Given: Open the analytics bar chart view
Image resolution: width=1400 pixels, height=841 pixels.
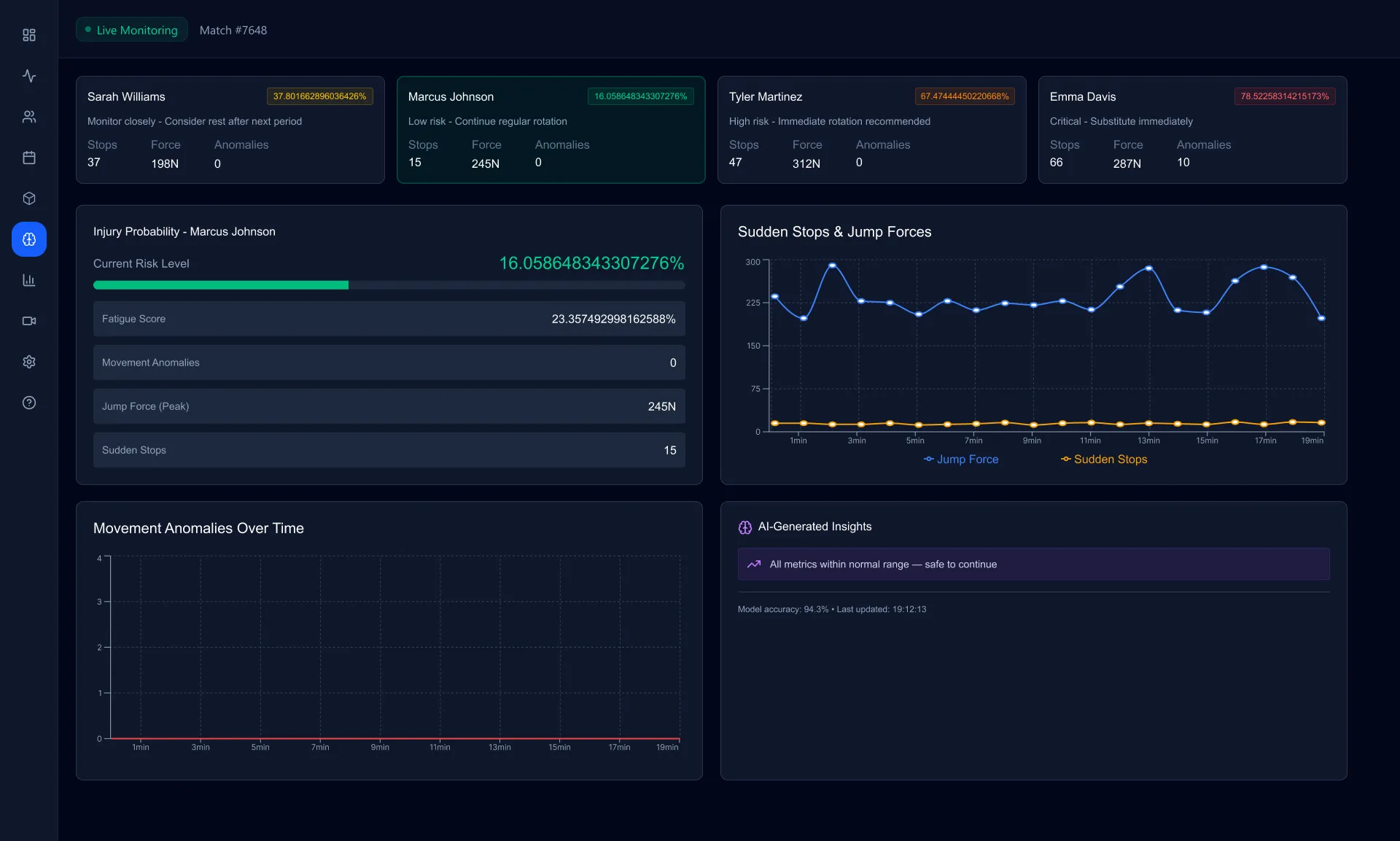Looking at the screenshot, I should coord(28,280).
